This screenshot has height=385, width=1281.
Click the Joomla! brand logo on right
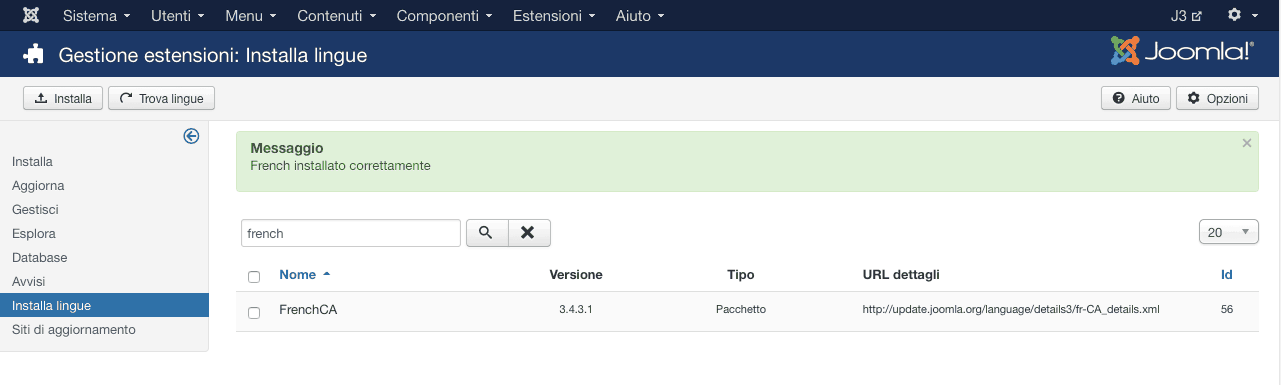1182,51
